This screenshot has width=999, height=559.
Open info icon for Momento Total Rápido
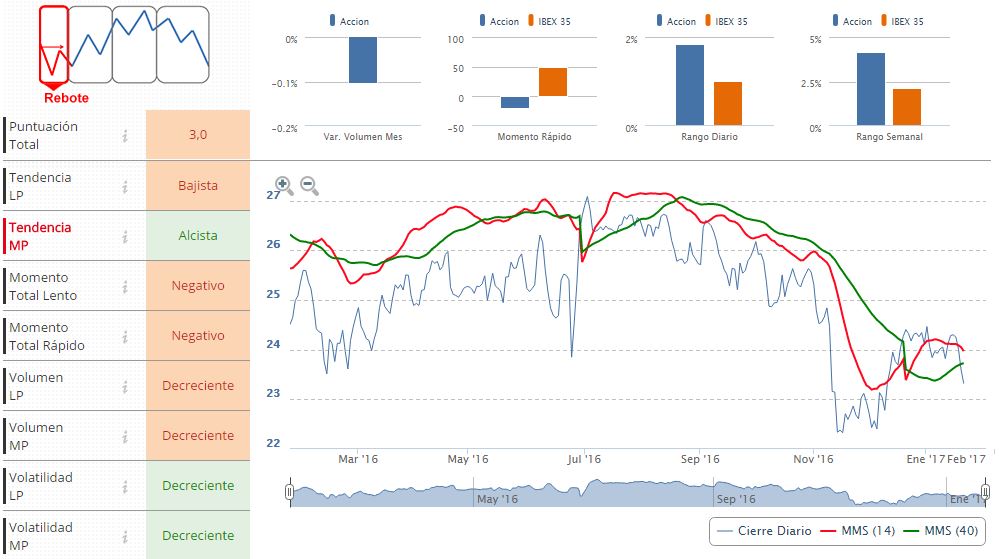(x=125, y=336)
